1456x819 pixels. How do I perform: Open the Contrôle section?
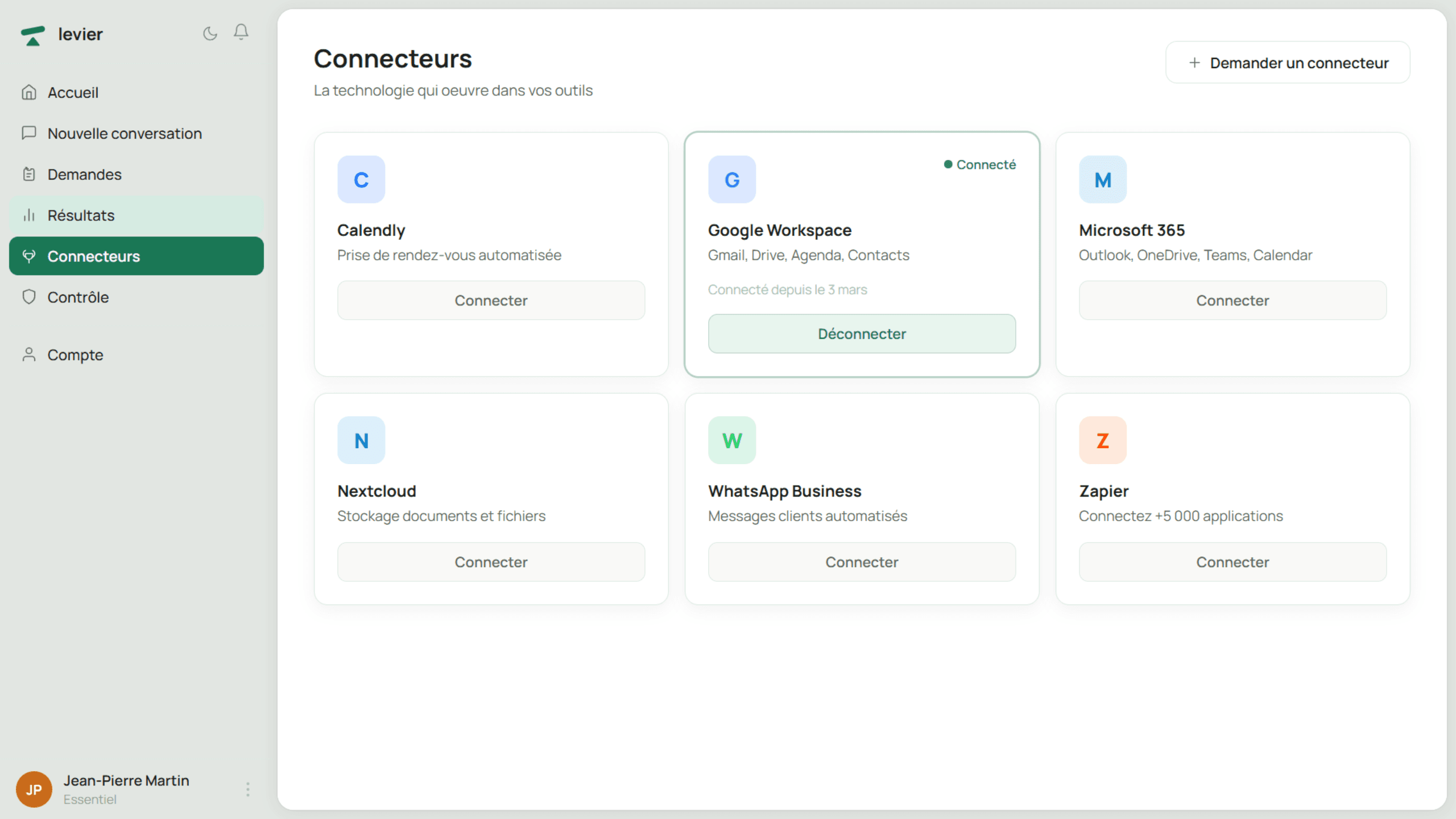[x=136, y=297]
